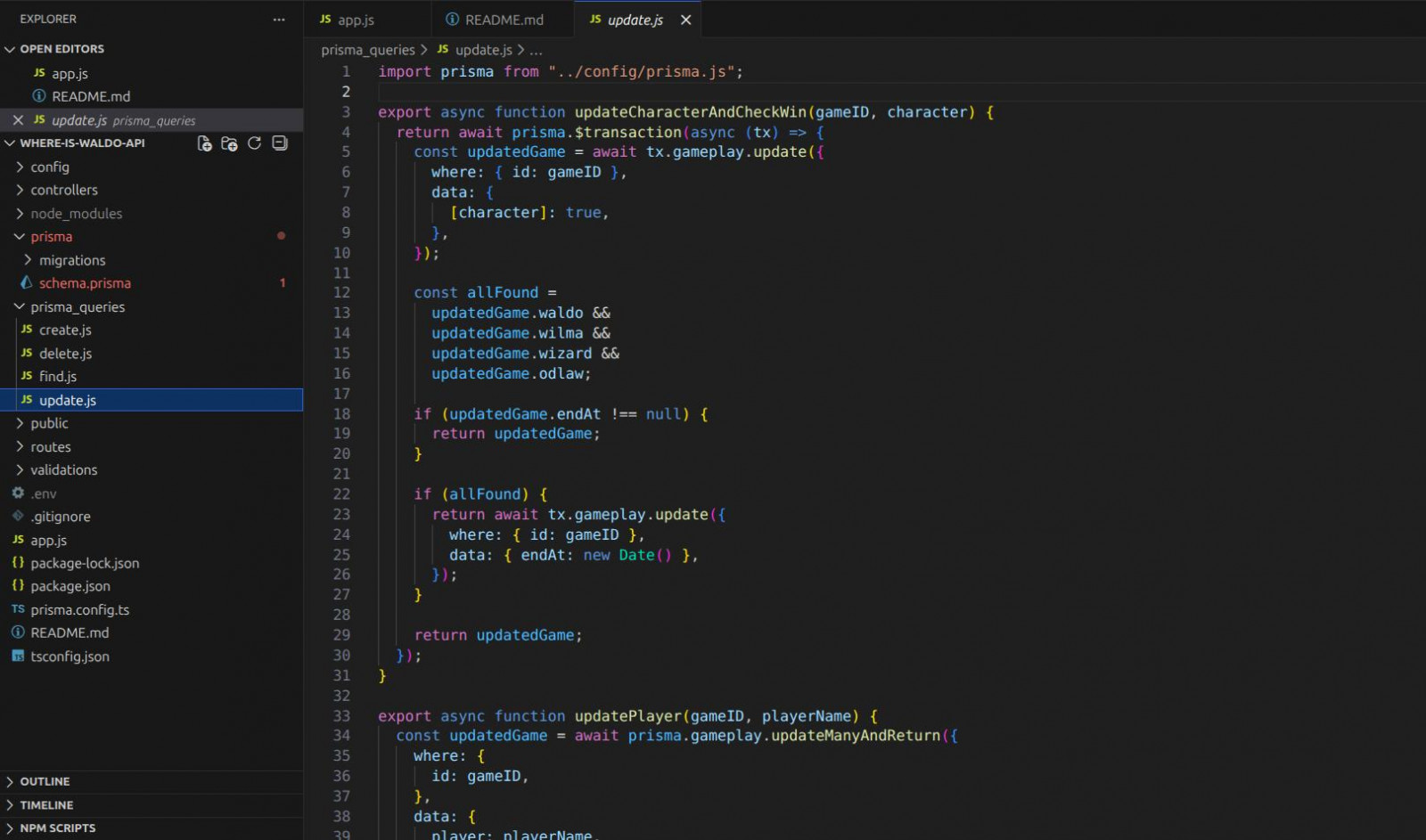Open package.json in the explorer
Viewport: 1426px width, 840px height.
pos(70,586)
